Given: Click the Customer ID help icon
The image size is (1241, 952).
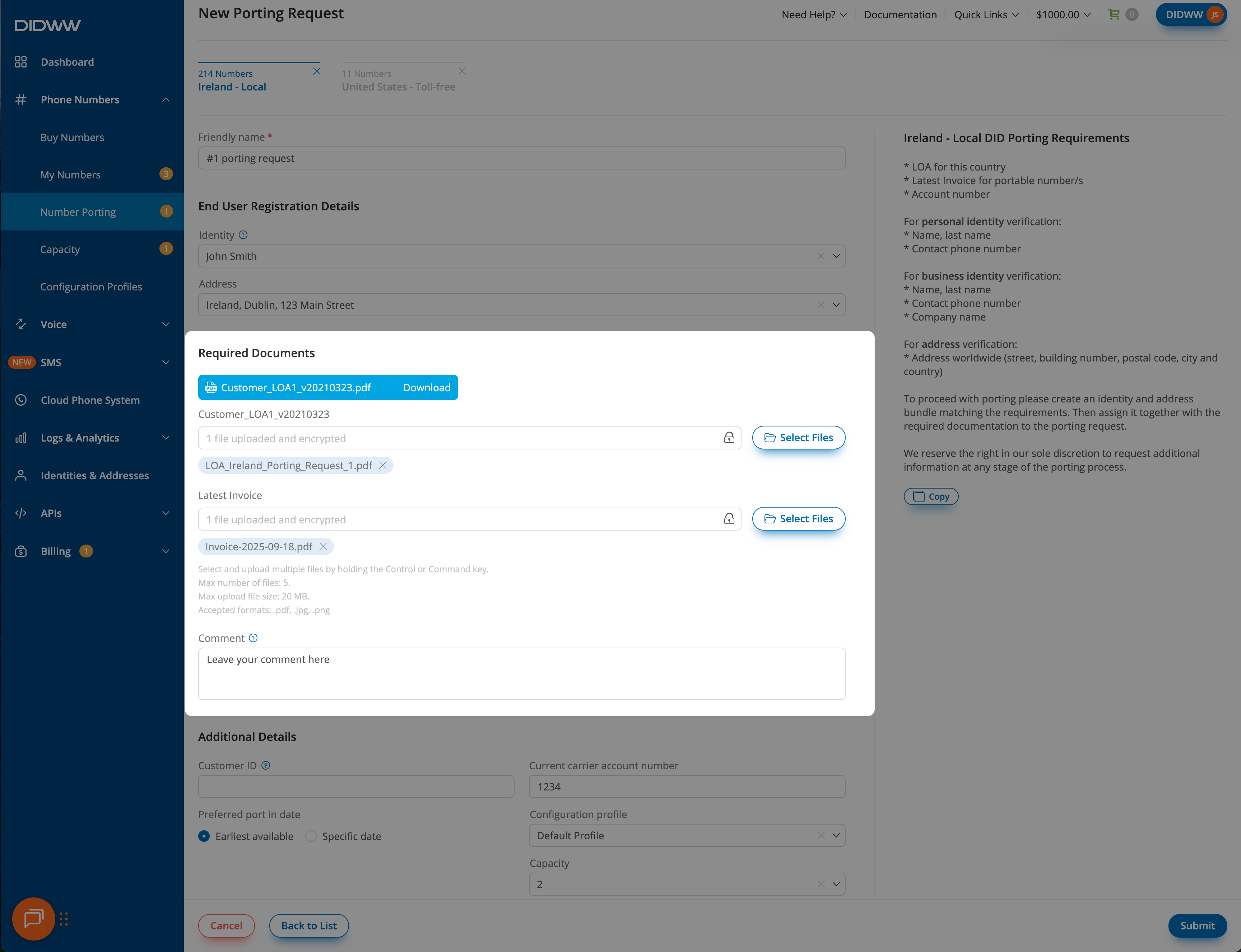Looking at the screenshot, I should point(266,766).
